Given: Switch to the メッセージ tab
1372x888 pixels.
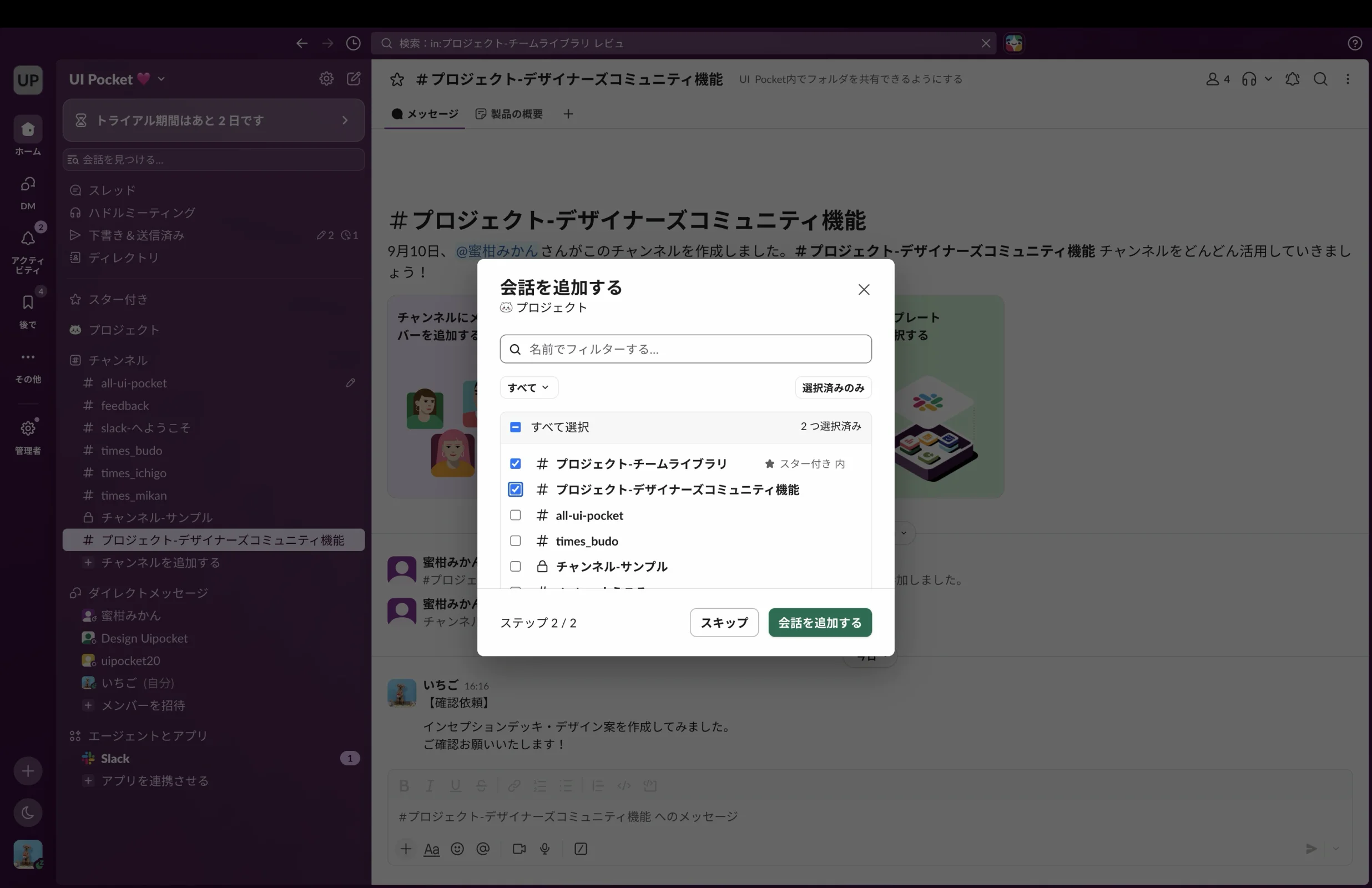Looking at the screenshot, I should (425, 114).
